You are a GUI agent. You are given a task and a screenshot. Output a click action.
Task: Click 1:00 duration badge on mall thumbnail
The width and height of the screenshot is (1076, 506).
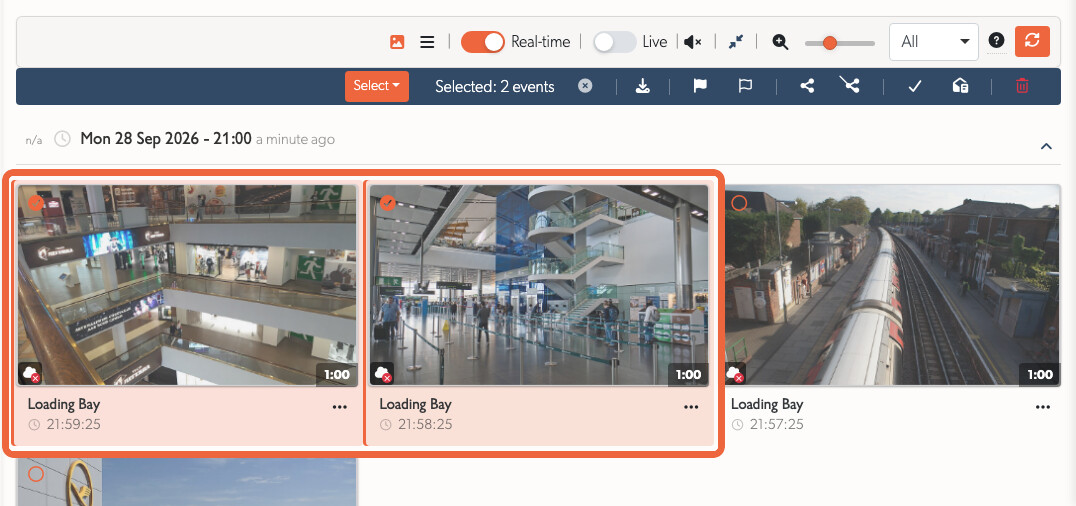coord(336,375)
